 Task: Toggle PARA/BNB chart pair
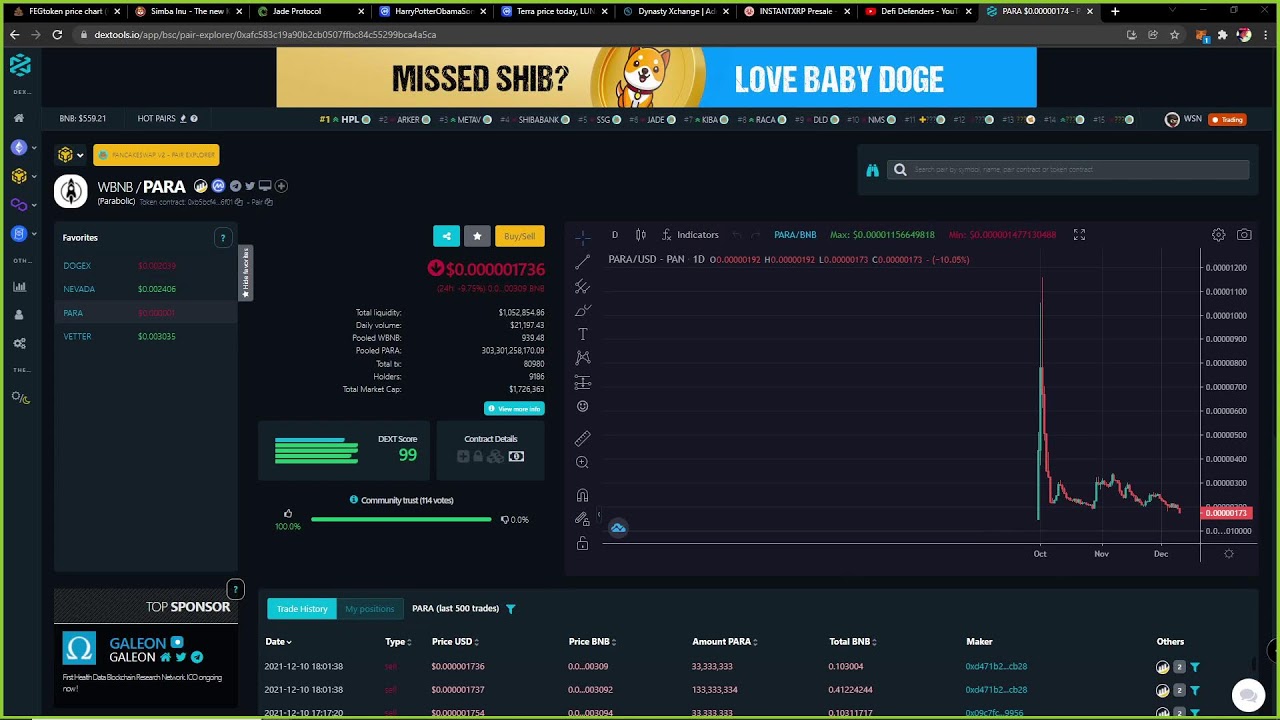point(795,235)
